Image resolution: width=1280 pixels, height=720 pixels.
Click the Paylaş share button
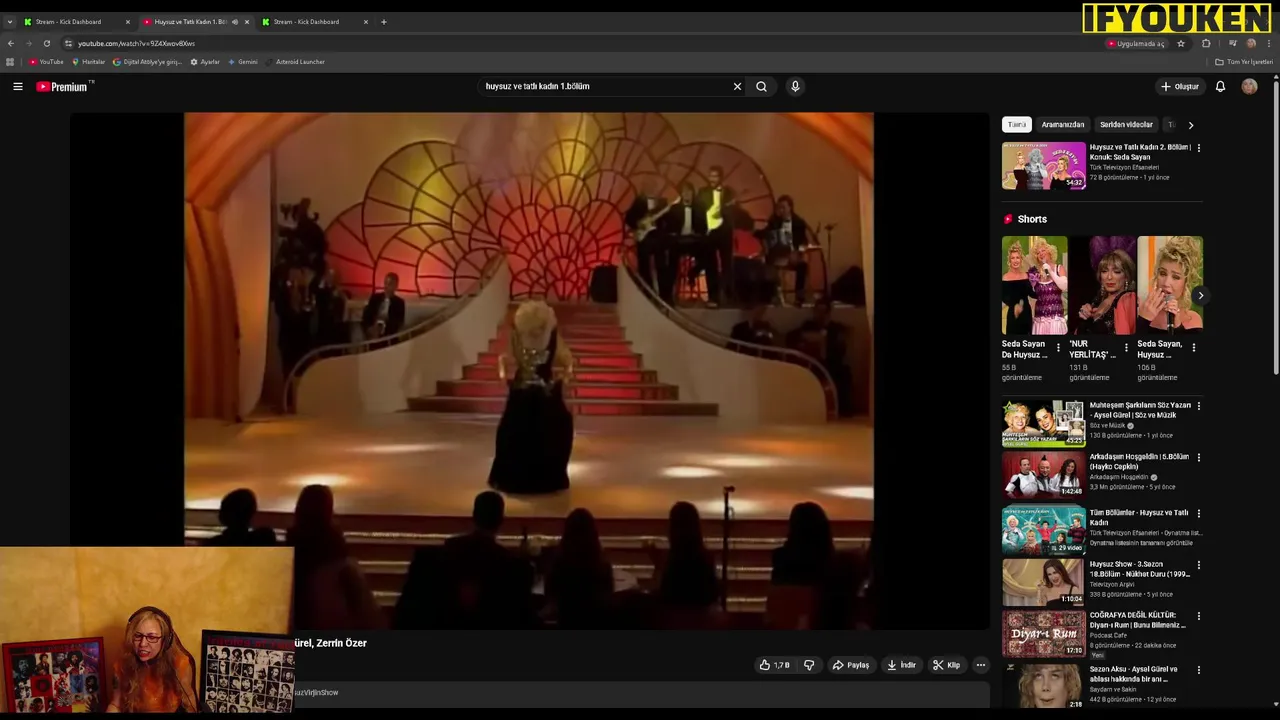click(x=851, y=665)
